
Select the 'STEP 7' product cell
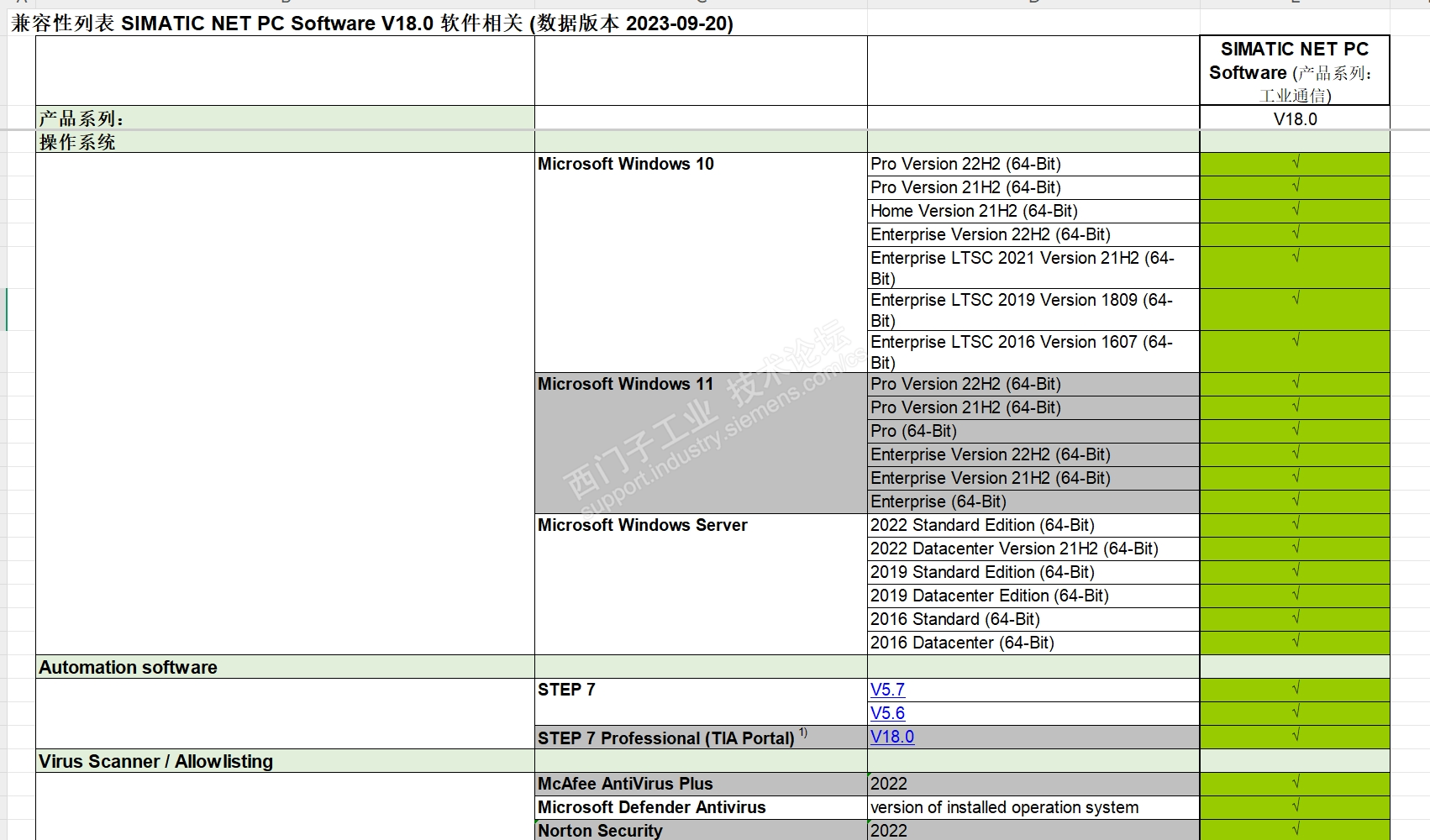coord(701,701)
